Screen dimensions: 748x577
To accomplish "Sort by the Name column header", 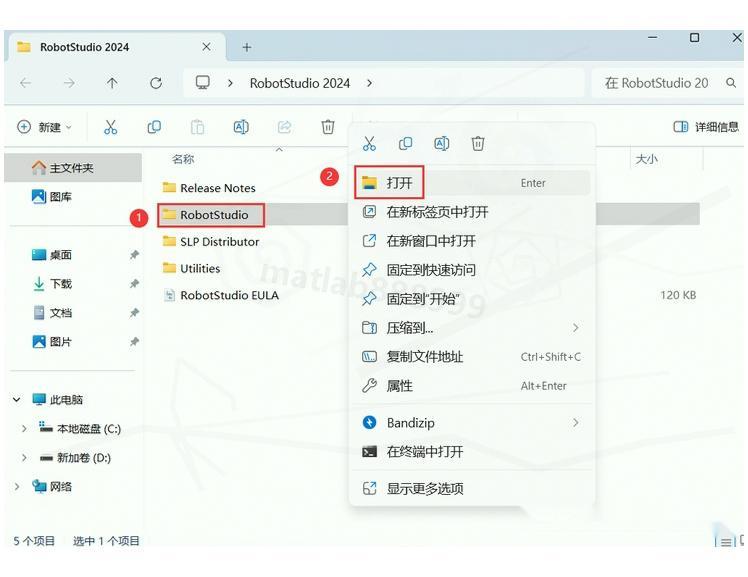I will 183,159.
